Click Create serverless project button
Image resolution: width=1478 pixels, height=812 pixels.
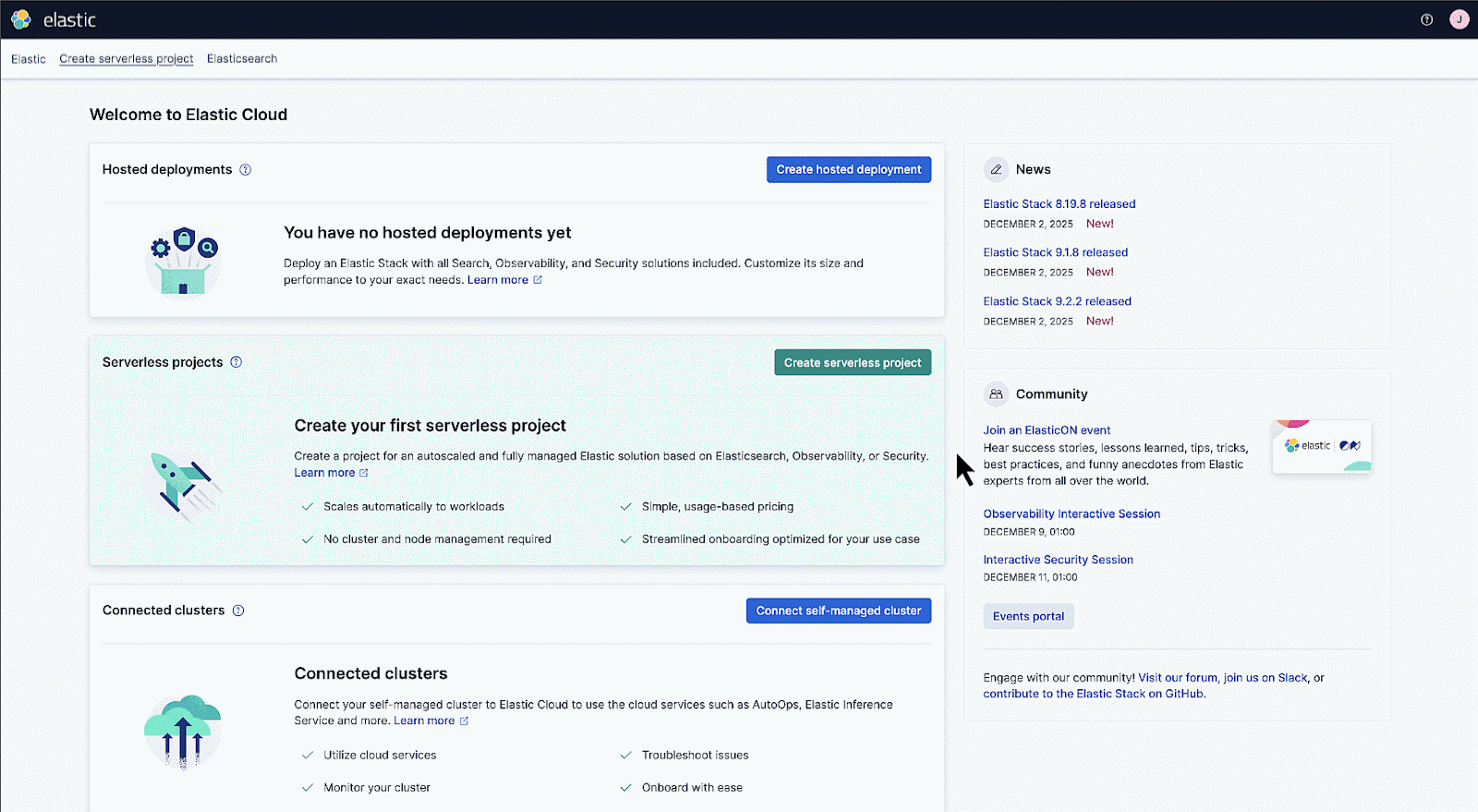tap(853, 363)
